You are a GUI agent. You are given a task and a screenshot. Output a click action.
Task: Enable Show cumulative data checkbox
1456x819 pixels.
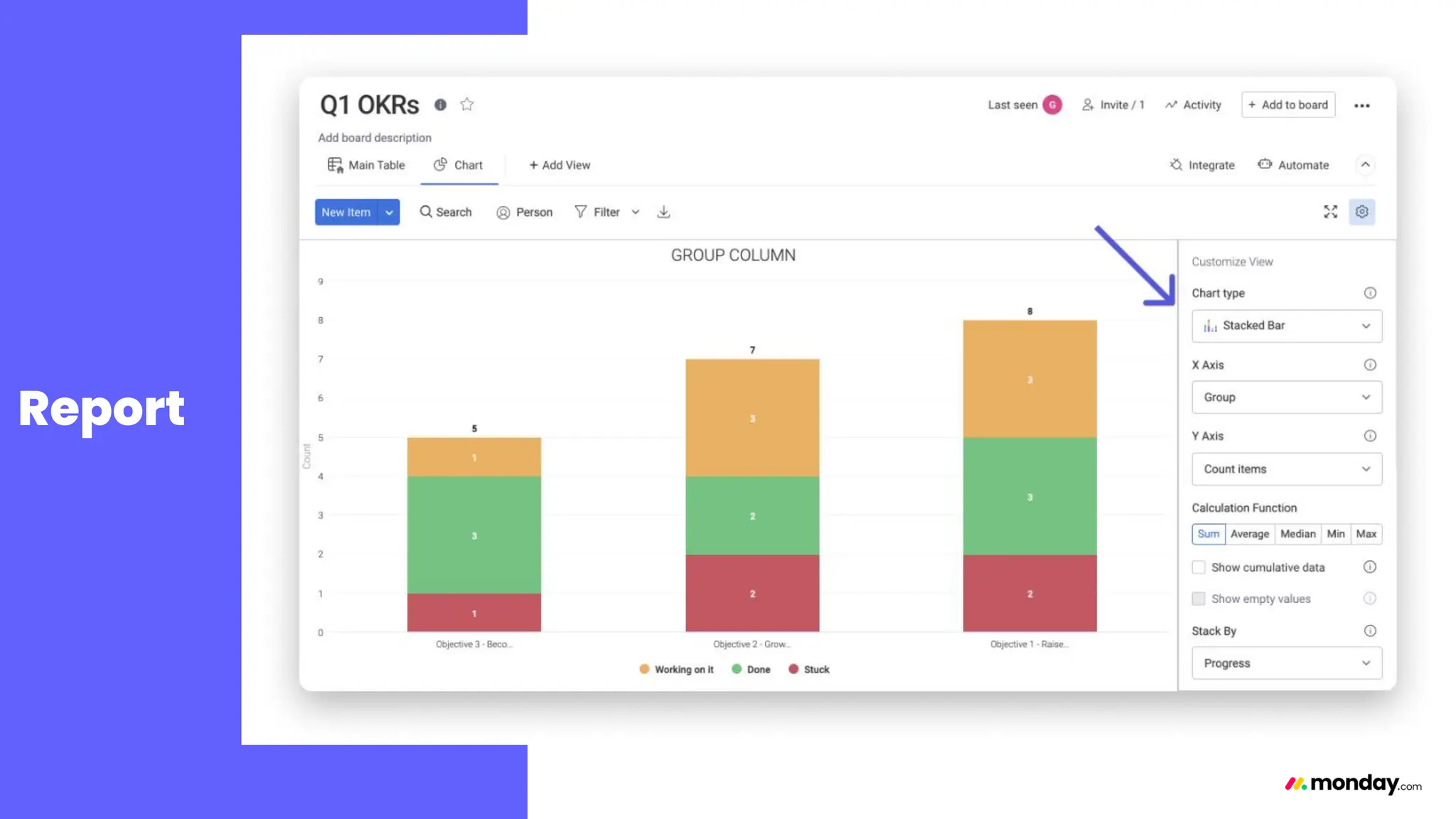click(1199, 567)
